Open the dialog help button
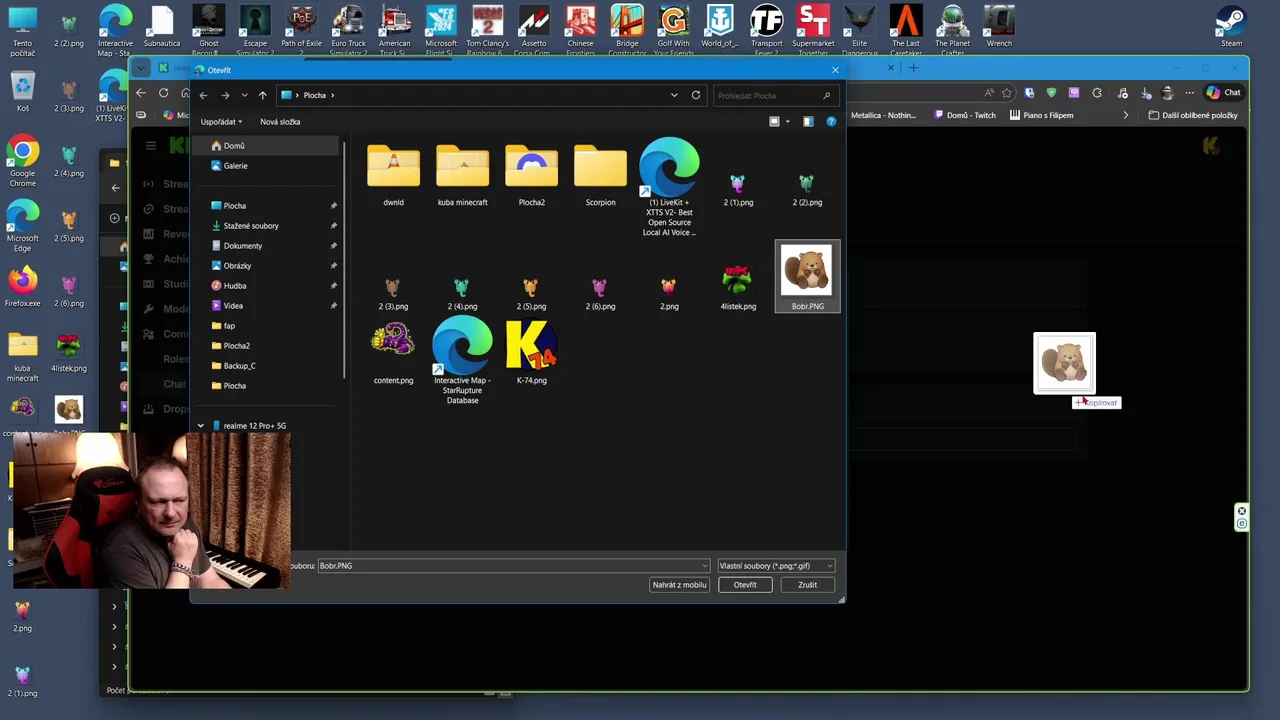This screenshot has height=720, width=1280. pos(831,122)
